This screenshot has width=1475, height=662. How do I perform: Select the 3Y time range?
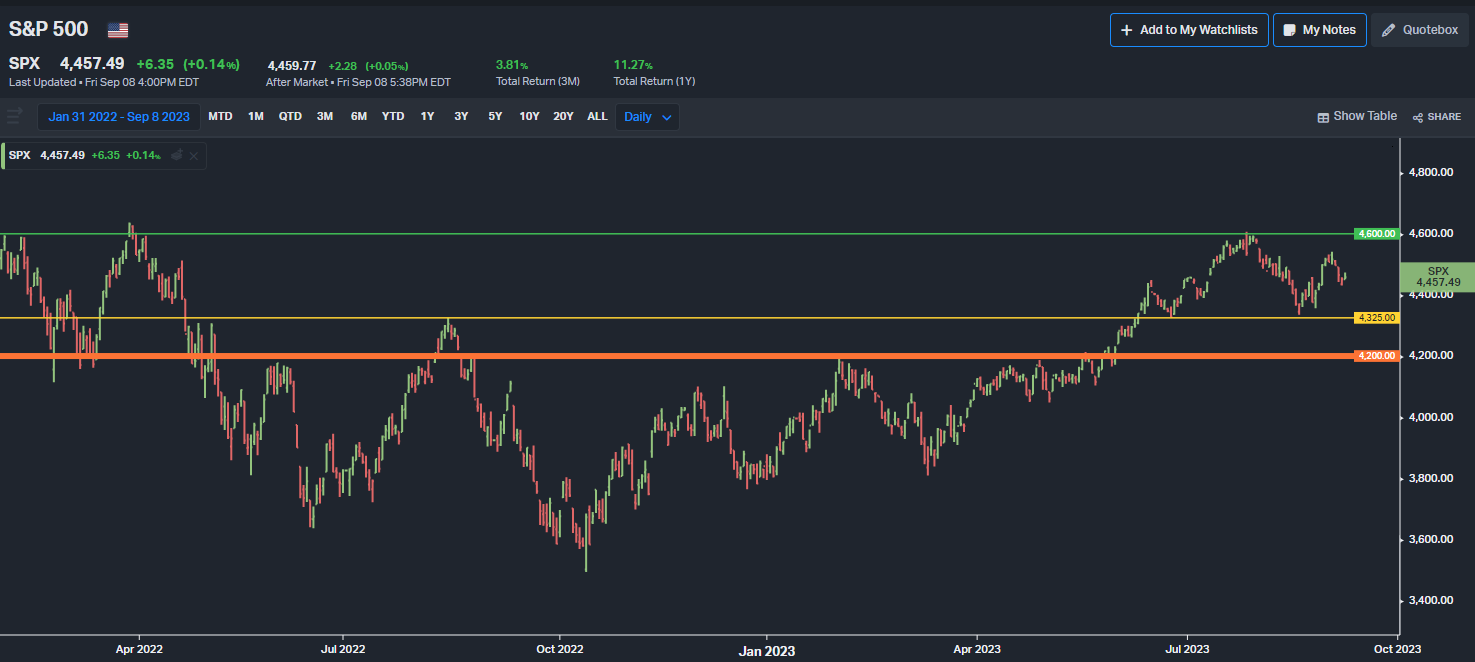[x=461, y=117]
